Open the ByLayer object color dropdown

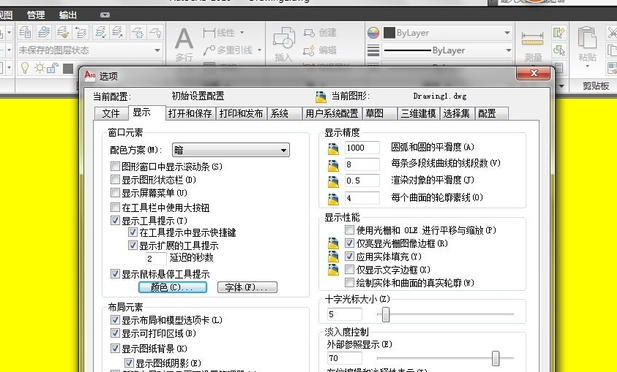point(447,33)
